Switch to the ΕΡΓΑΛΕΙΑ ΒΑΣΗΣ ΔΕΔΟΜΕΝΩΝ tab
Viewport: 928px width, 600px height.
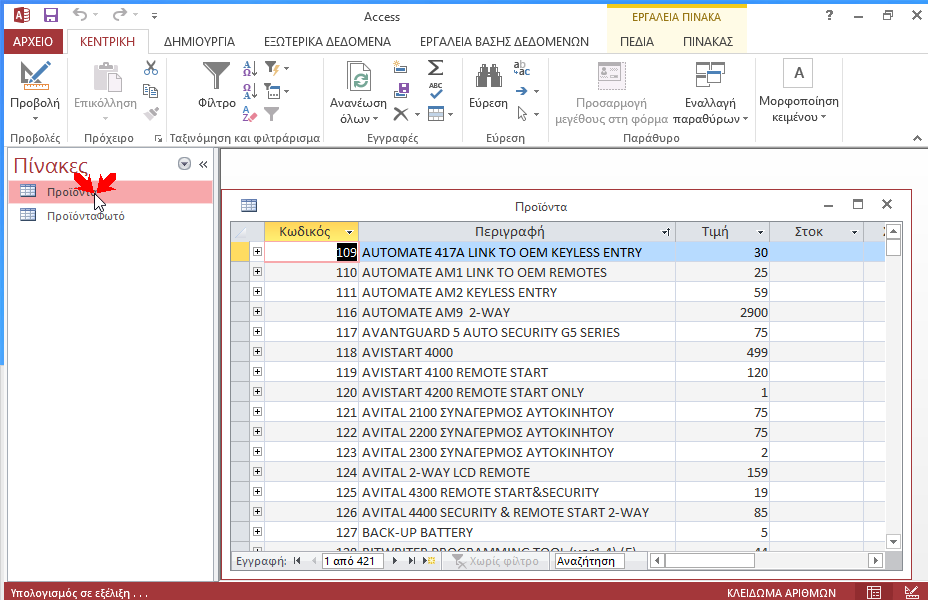tap(504, 41)
